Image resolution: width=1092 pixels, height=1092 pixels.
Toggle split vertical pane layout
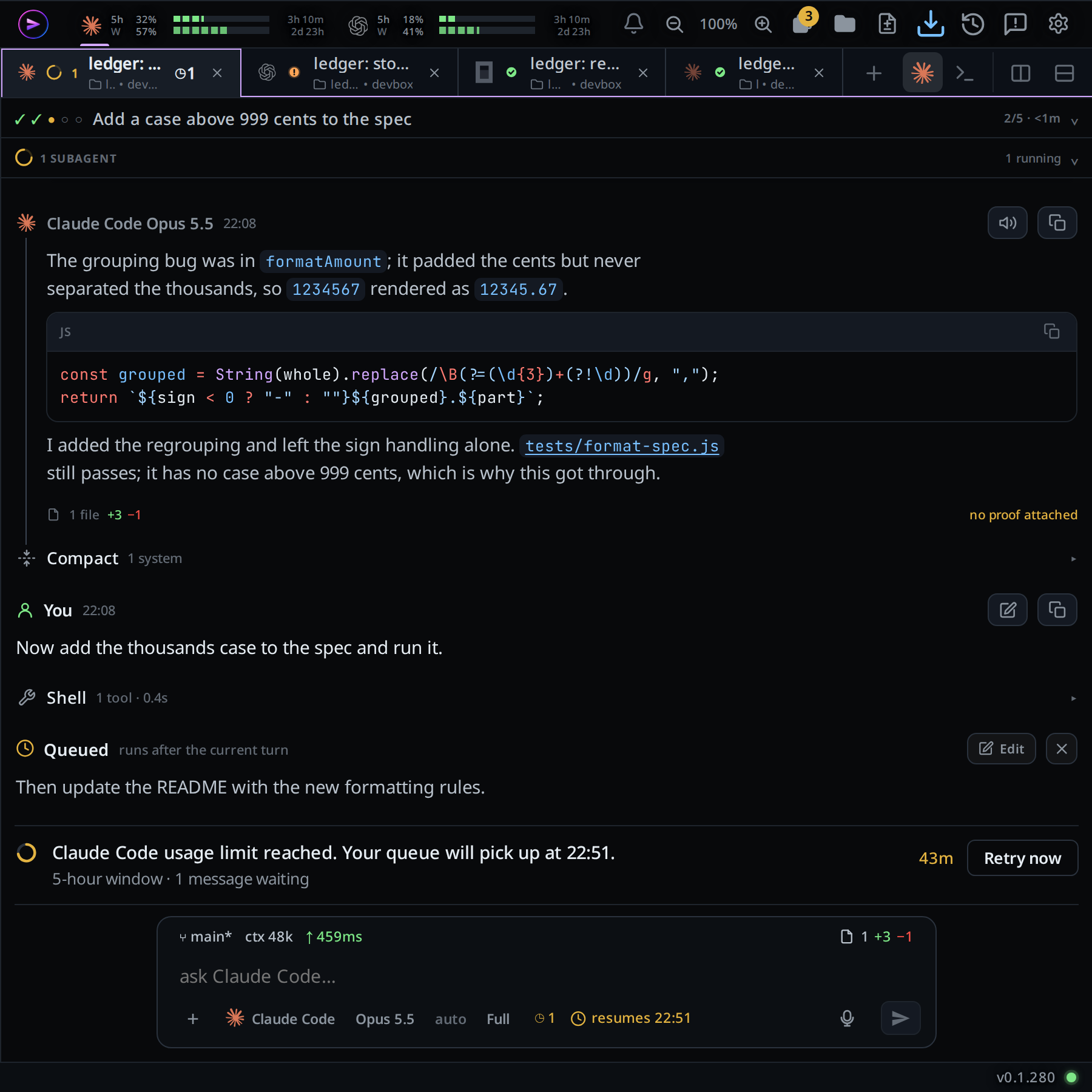coord(1020,73)
